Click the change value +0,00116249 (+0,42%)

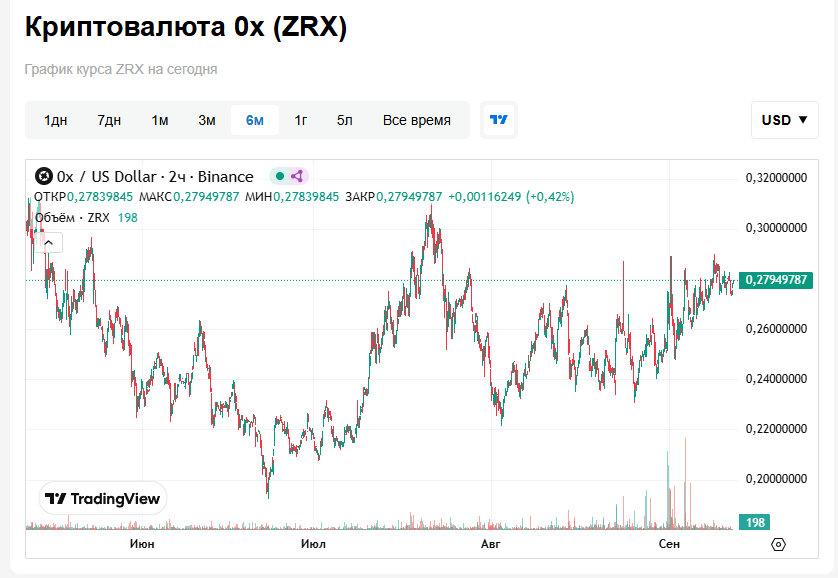511,197
